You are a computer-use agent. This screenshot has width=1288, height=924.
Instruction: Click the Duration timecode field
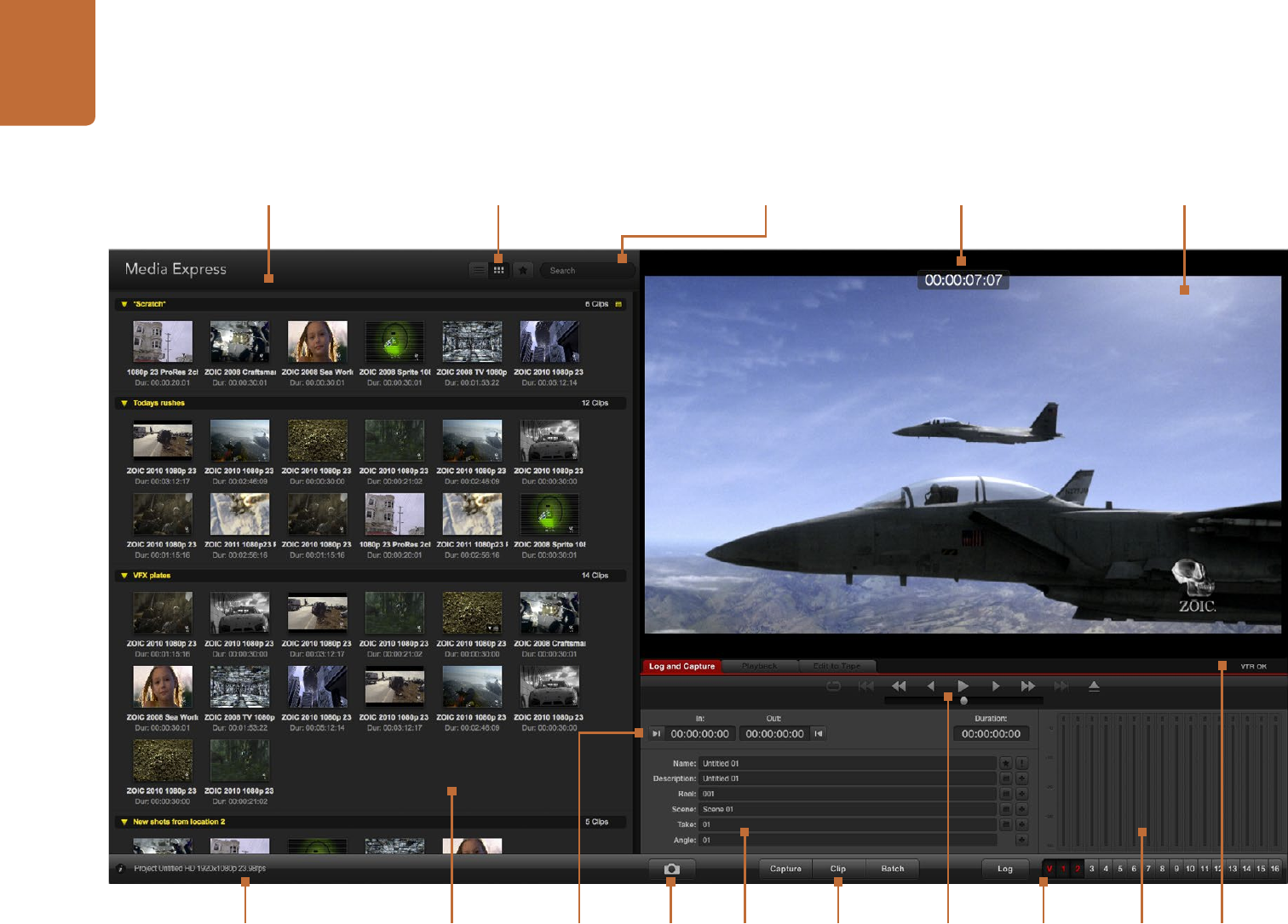(992, 734)
